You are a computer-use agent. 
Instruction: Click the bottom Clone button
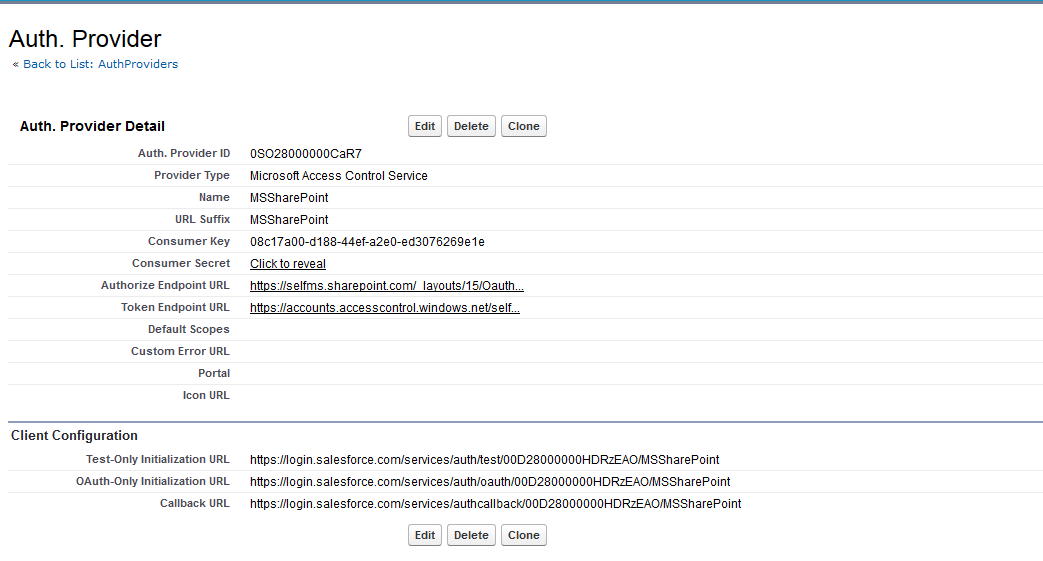(523, 534)
